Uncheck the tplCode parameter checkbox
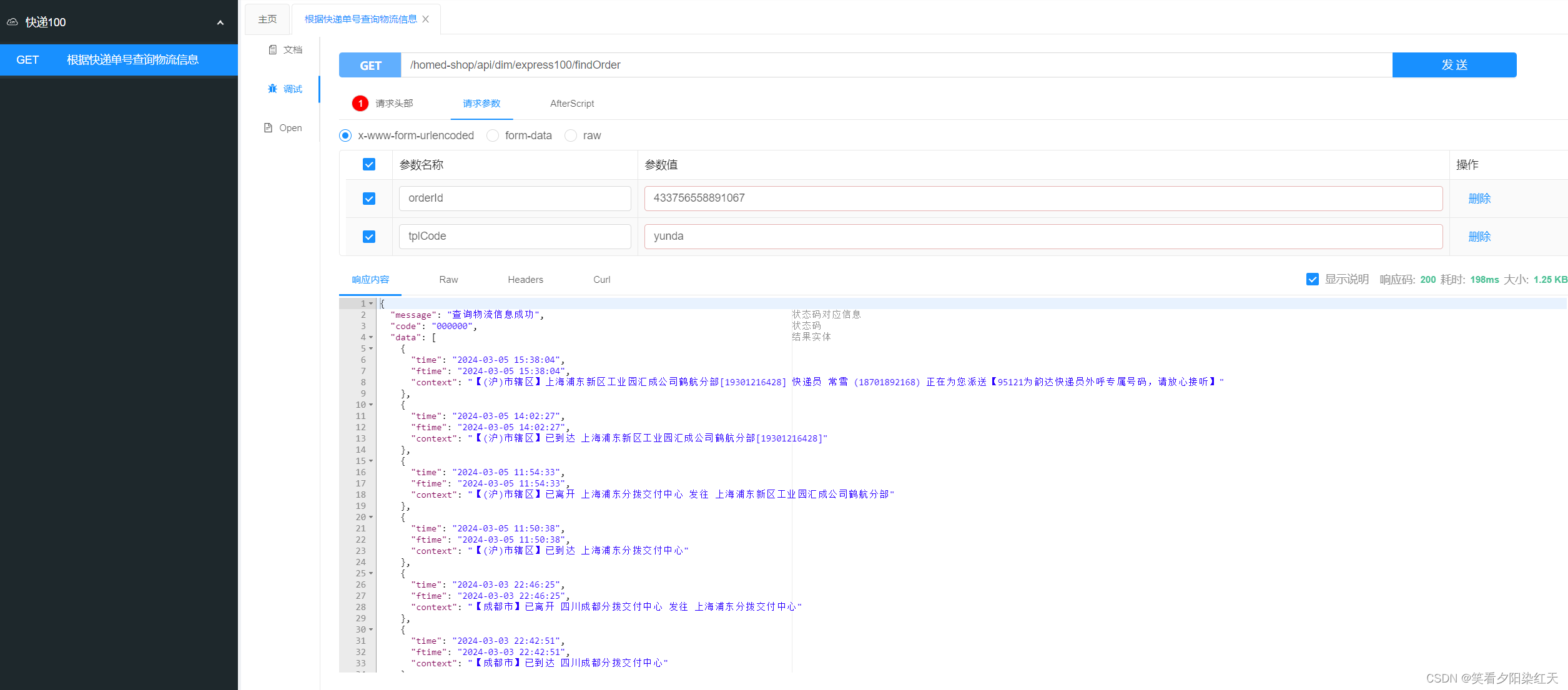This screenshot has height=690, width=1568. click(369, 237)
